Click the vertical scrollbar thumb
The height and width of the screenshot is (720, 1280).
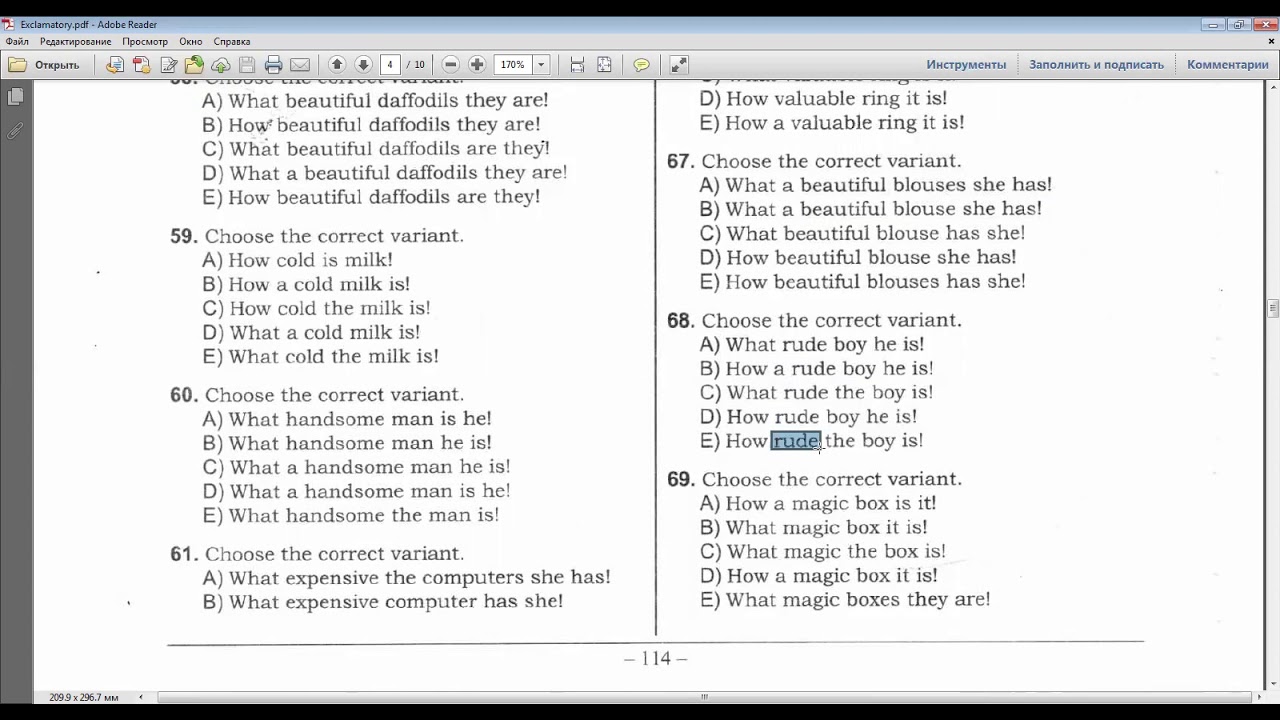(1272, 308)
